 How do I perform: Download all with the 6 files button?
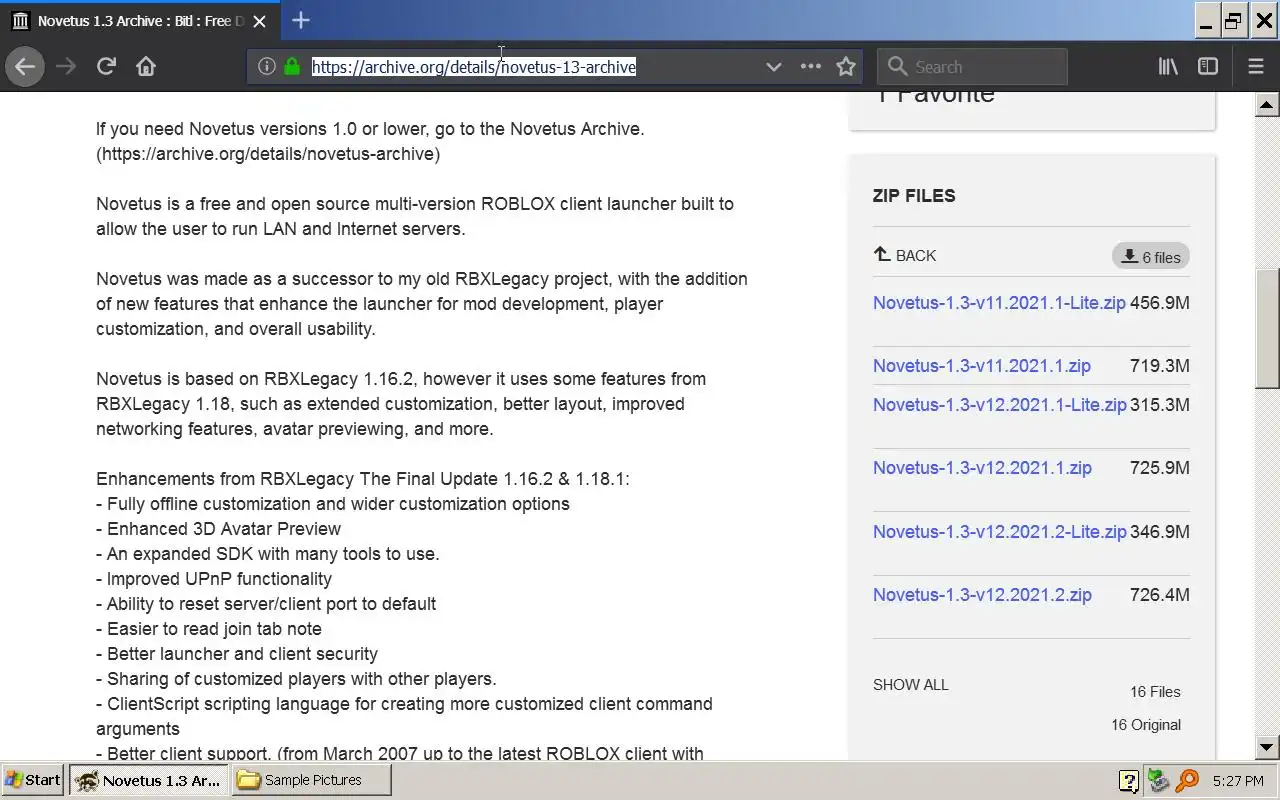point(1151,257)
